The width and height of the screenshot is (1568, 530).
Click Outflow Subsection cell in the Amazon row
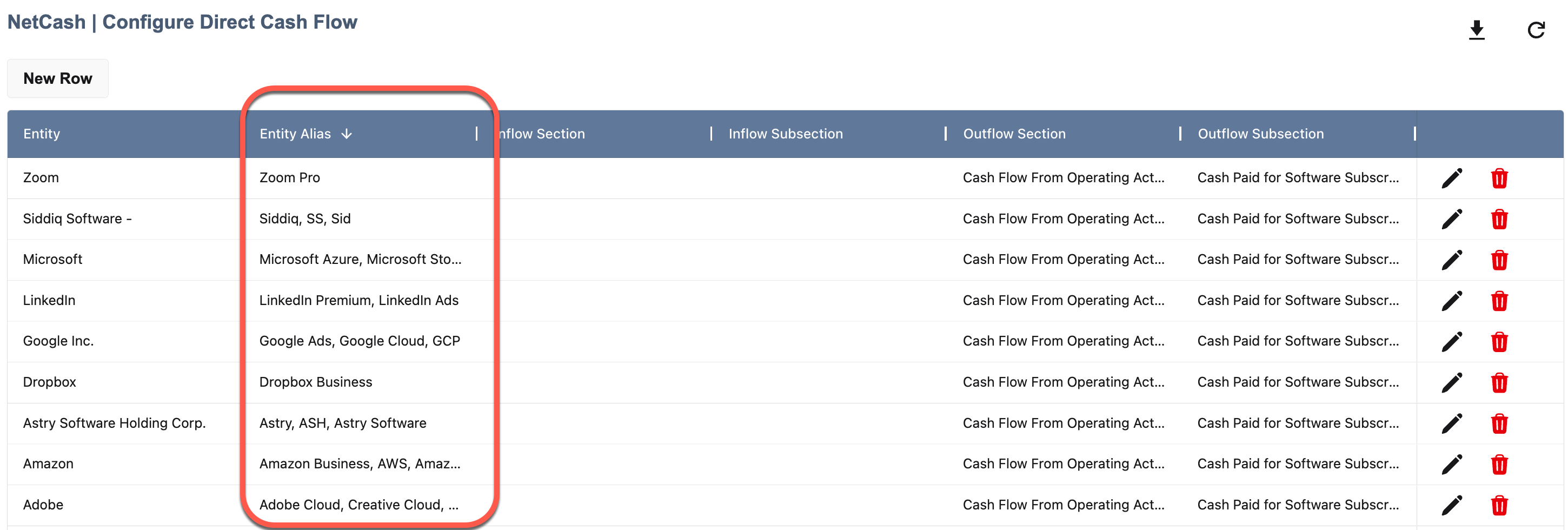coord(1298,463)
